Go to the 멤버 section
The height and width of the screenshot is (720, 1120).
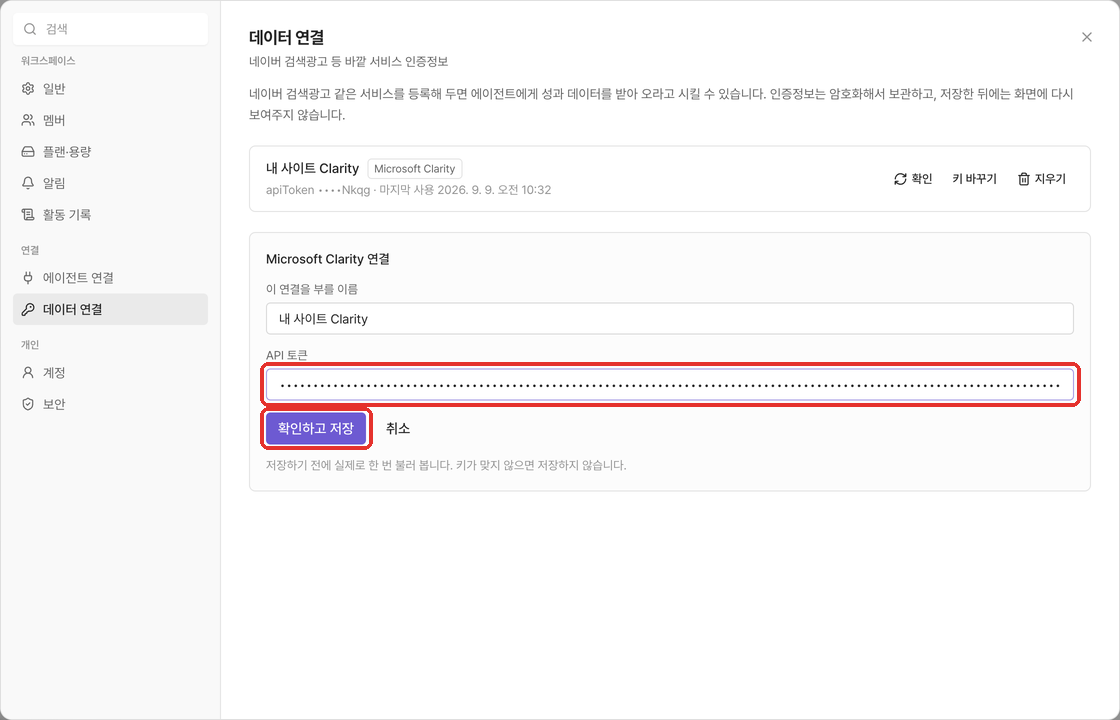tap(111, 120)
